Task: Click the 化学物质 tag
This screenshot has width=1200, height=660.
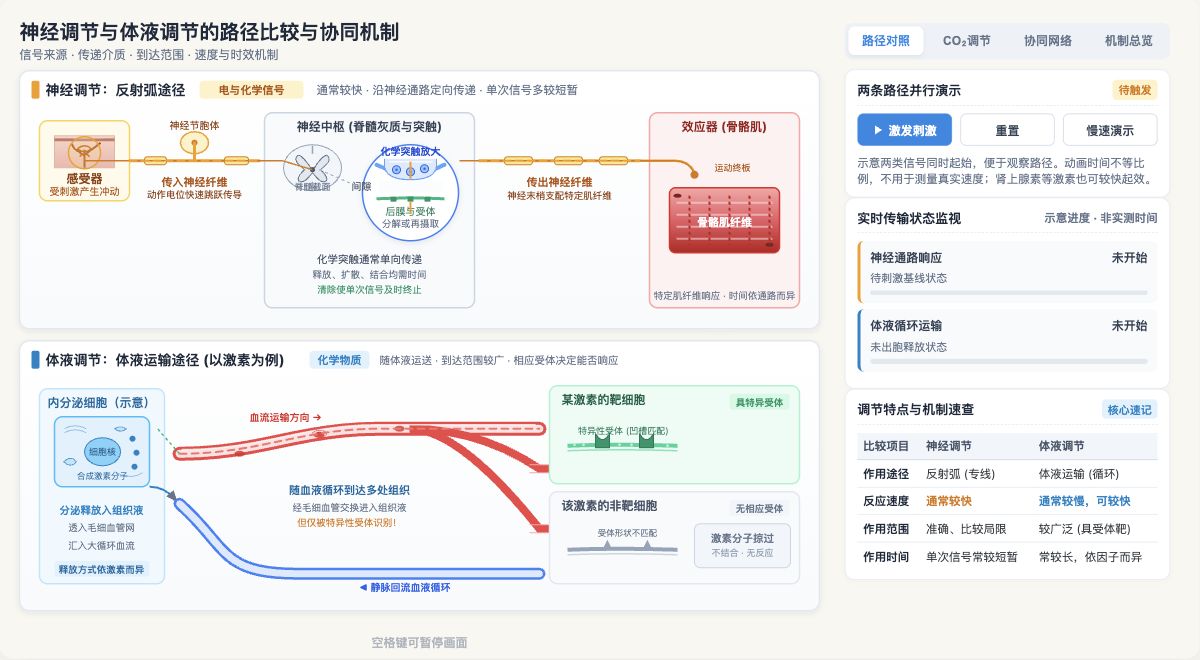Action: [339, 360]
